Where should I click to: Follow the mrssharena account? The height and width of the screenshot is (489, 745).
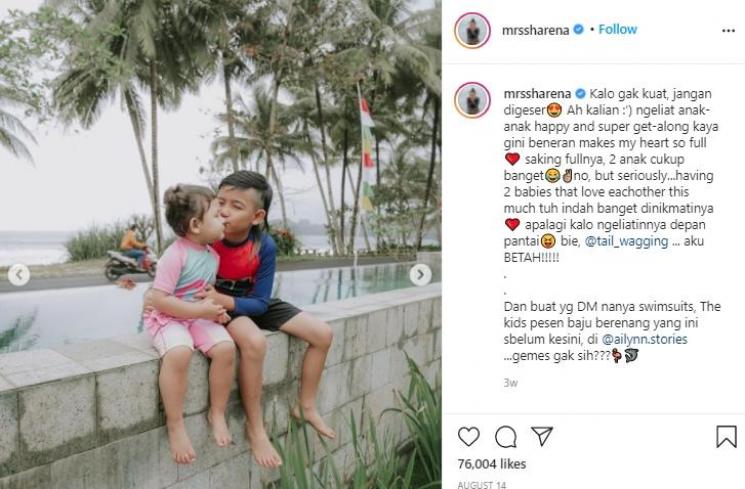tap(617, 29)
